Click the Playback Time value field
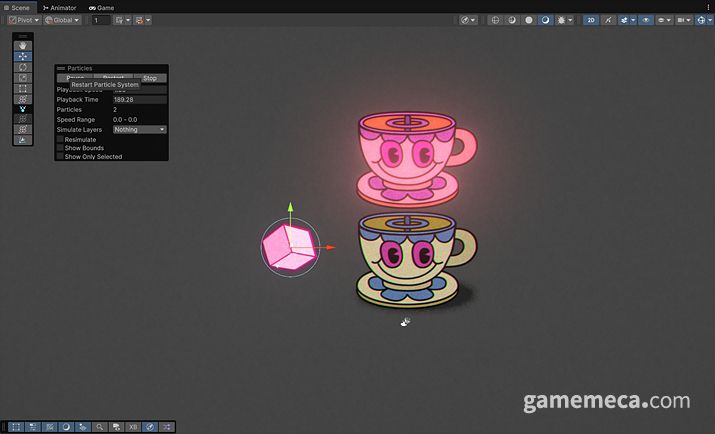Image resolution: width=715 pixels, height=434 pixels. click(x=139, y=100)
